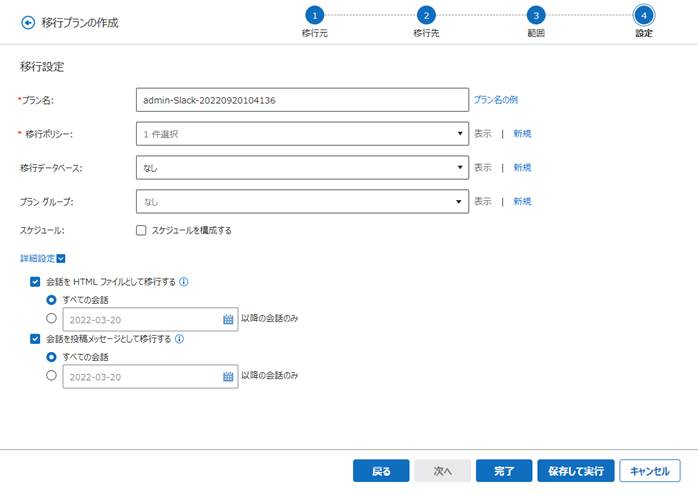Click the back arrow beside 移行プランの作成
Viewport: 698px width, 494px height.
coord(28,23)
